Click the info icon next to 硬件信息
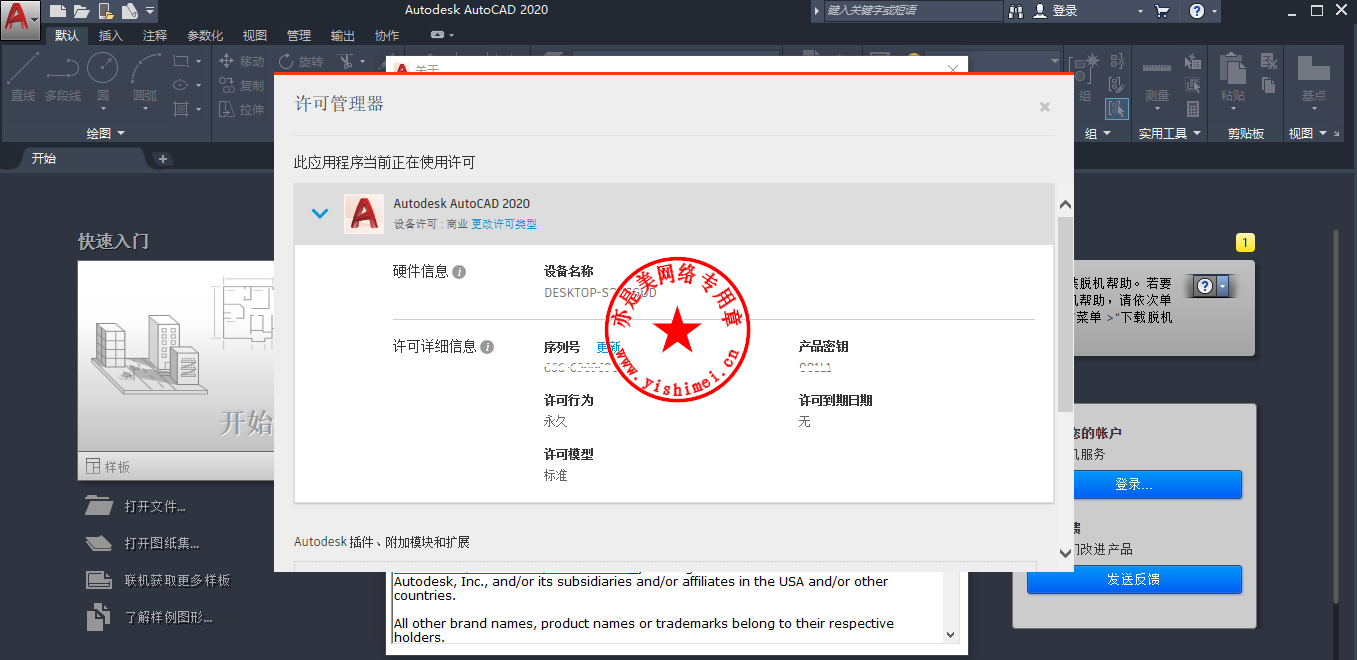Screen dimensions: 1357x660 [459, 271]
